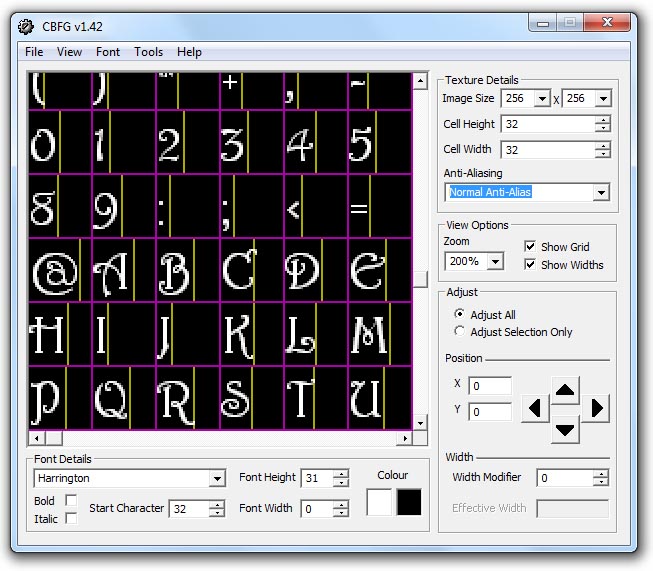Screen dimensions: 653x571
Task: Click the vertical scrollbar thumb
Action: (x=420, y=279)
